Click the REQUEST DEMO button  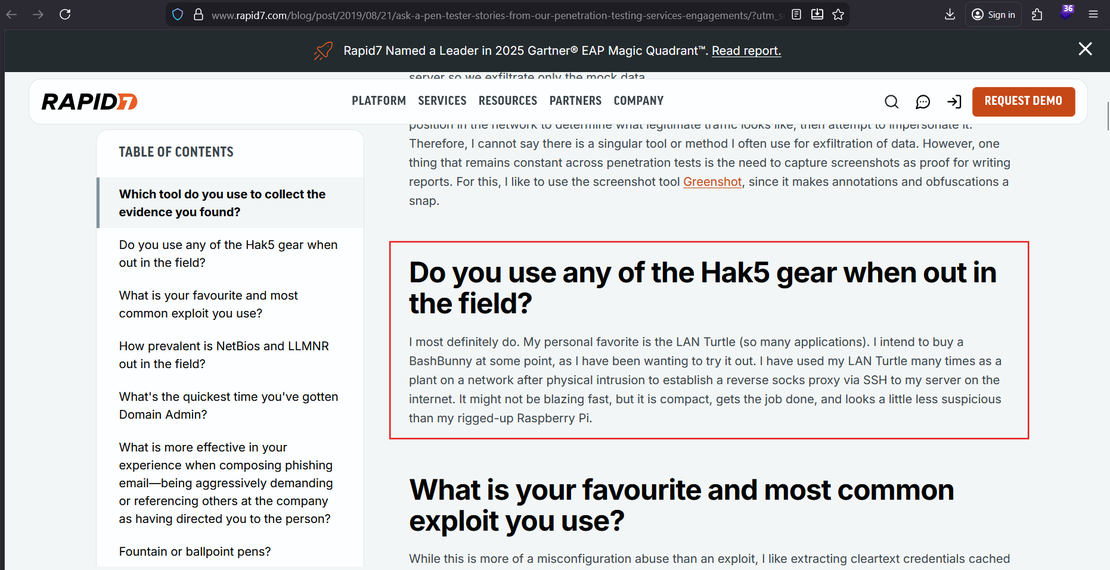click(x=1023, y=101)
